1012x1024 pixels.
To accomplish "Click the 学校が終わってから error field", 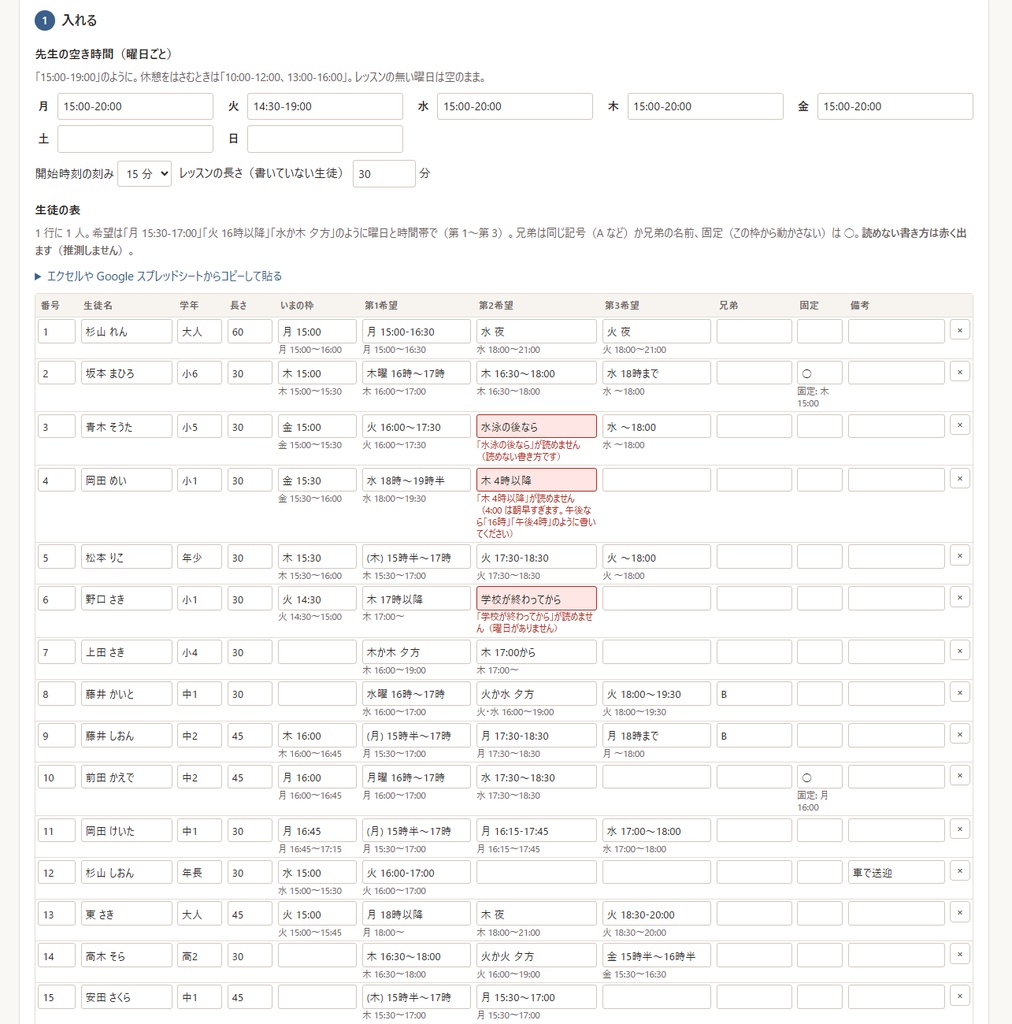I will tap(536, 599).
